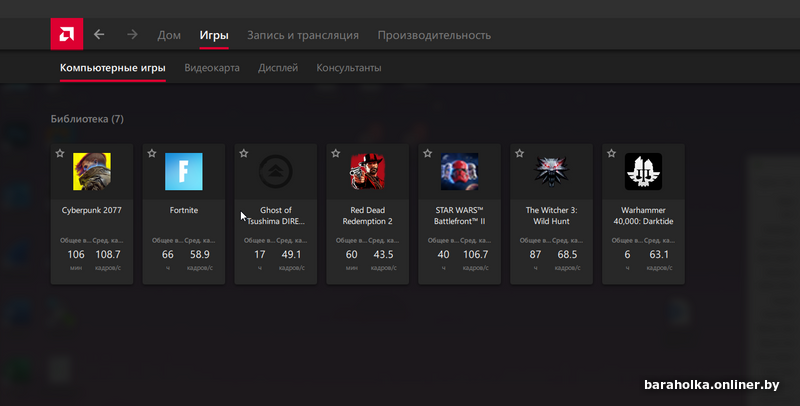Click Battlefront II 106.7 FPS value

pos(476,254)
